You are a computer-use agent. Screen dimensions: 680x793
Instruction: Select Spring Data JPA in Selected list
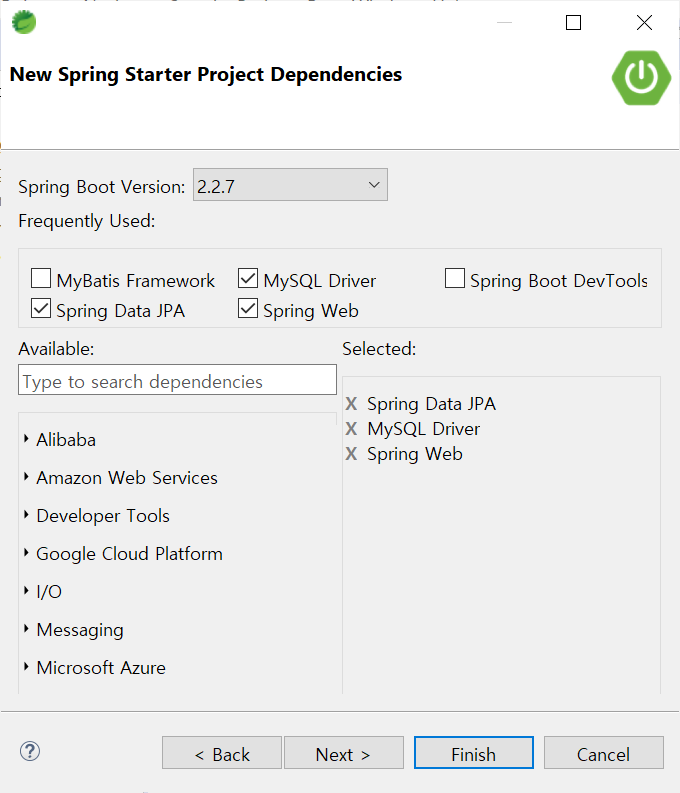[x=431, y=404]
